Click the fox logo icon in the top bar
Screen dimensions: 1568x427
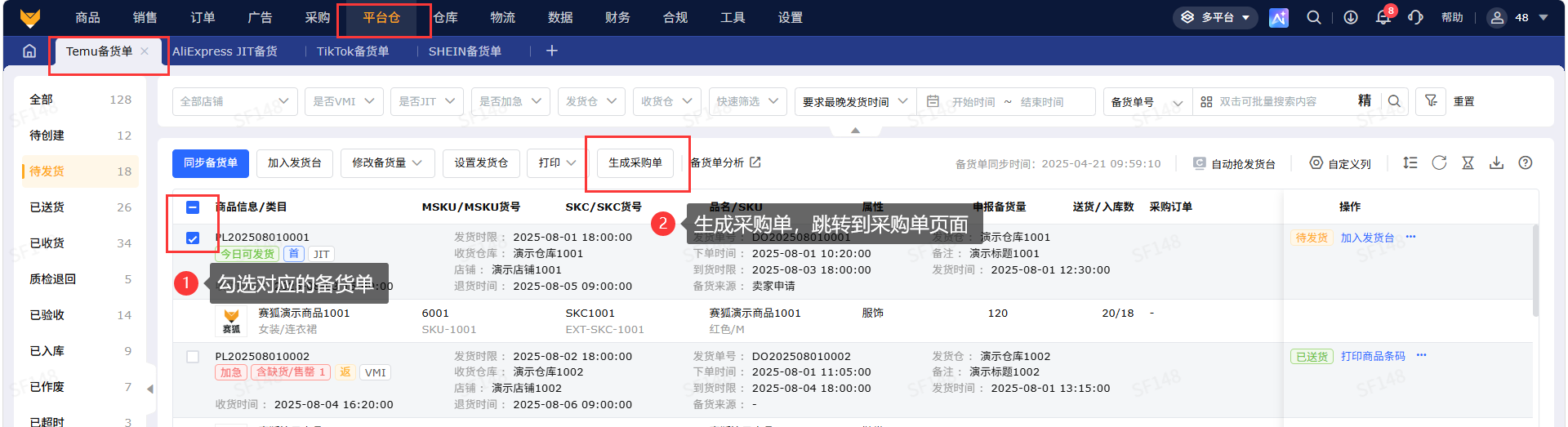pyautogui.click(x=30, y=17)
